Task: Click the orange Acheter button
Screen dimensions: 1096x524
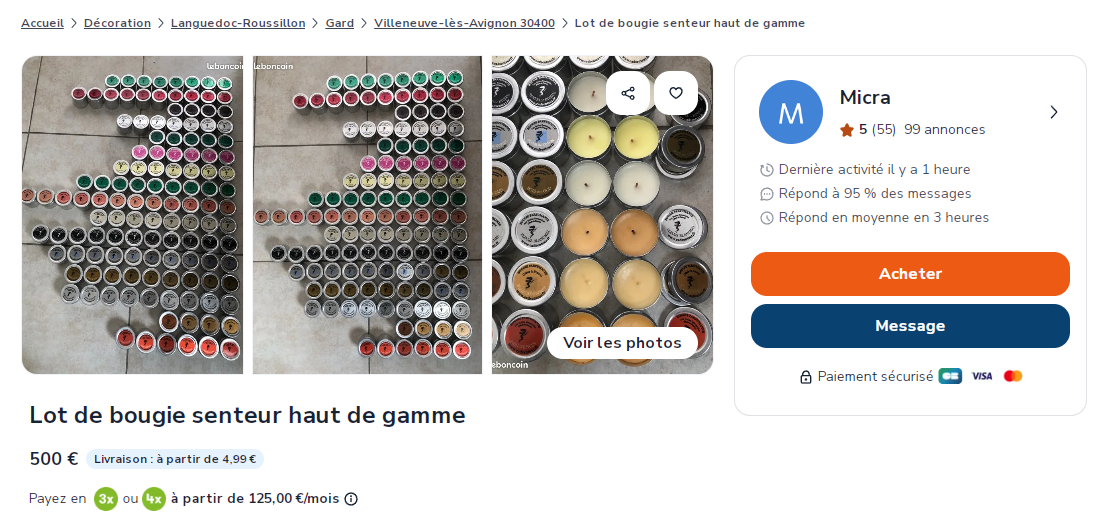Action: pos(910,274)
